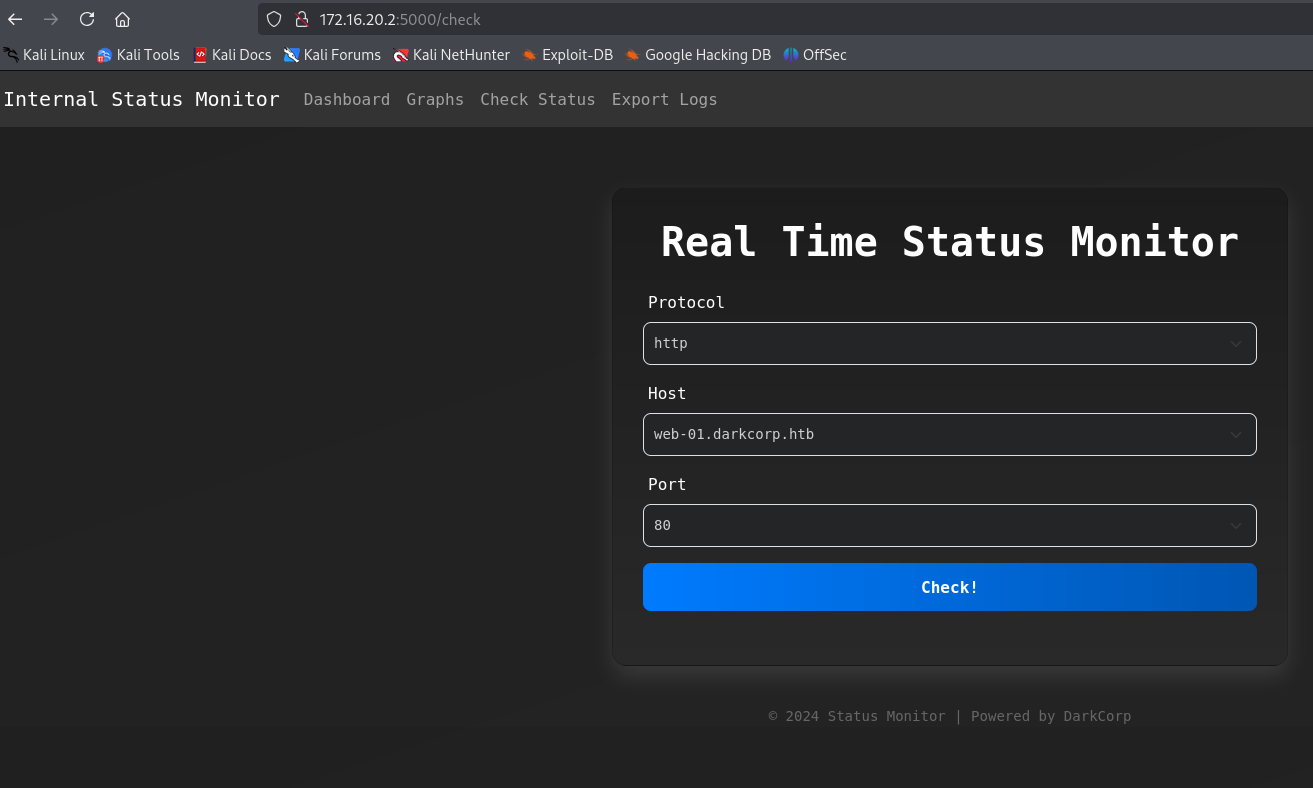Select Check Status in navigation
This screenshot has height=788, width=1313.
[x=537, y=99]
